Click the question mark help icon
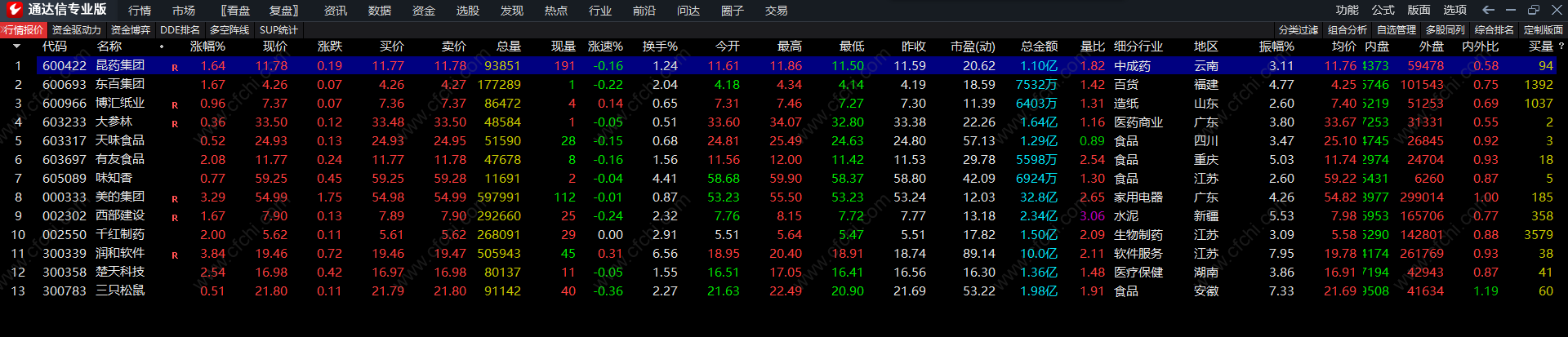This screenshot has width=1568, height=337. (1561, 47)
